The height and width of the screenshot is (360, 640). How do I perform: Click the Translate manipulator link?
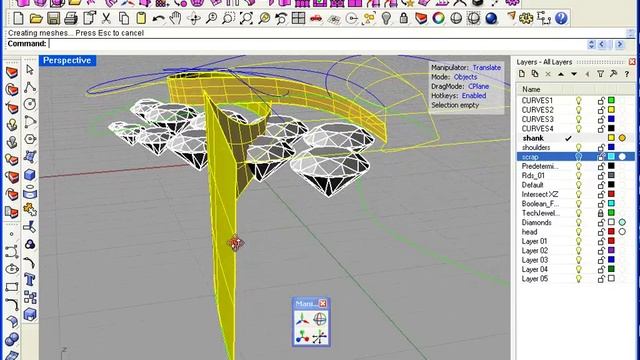[487, 67]
